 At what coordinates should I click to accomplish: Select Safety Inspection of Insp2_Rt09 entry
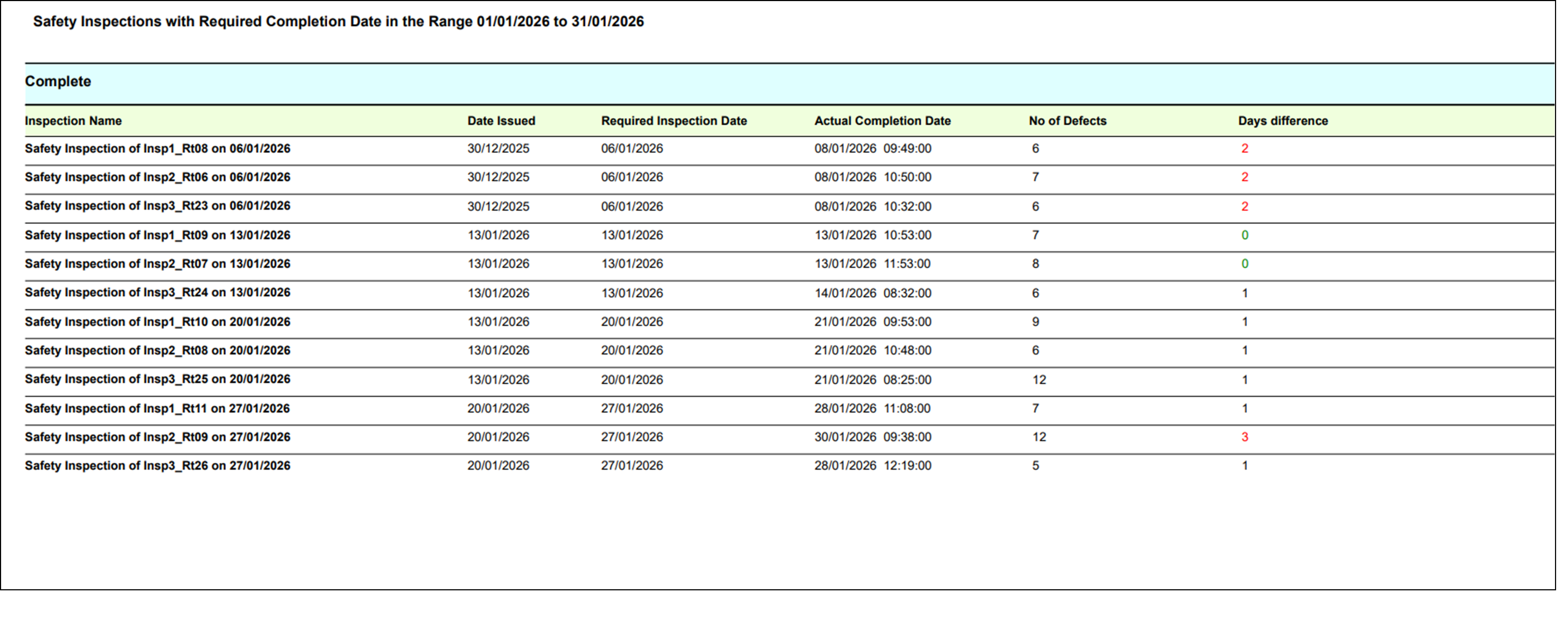[157, 437]
